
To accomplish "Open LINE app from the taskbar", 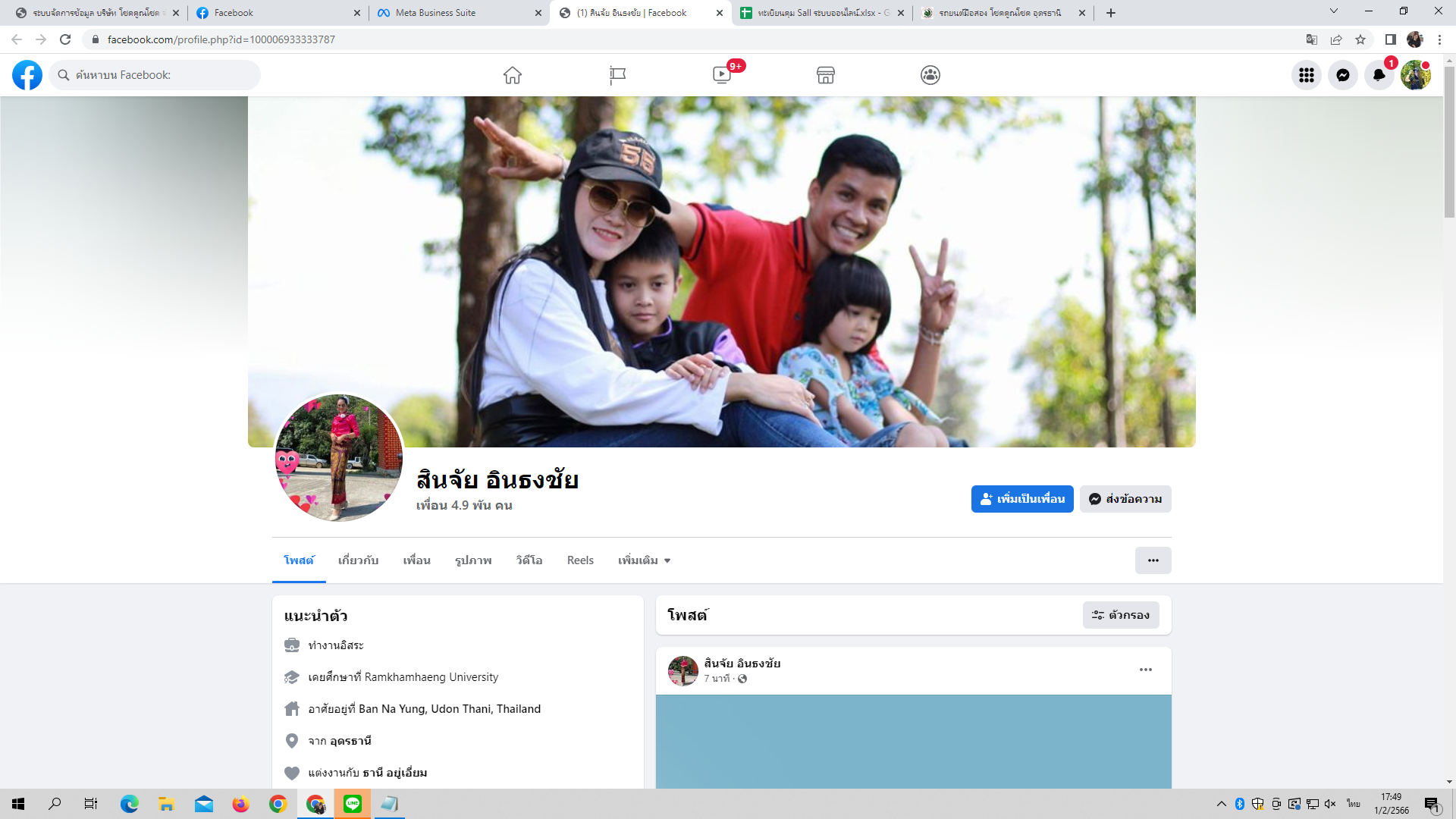I will coord(353,804).
